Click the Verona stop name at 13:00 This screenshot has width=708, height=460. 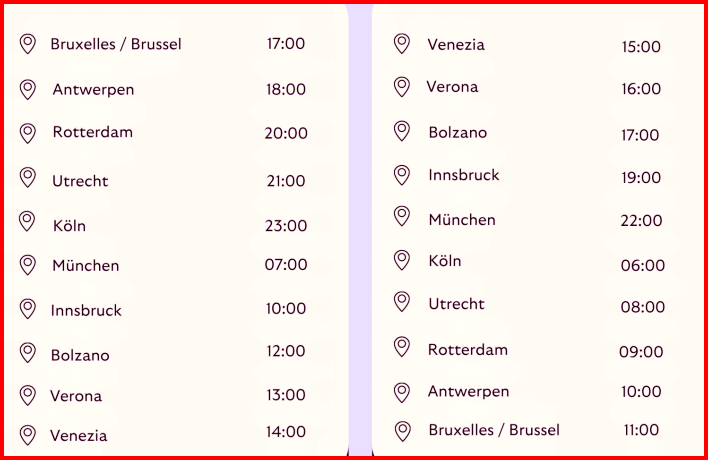coord(76,396)
